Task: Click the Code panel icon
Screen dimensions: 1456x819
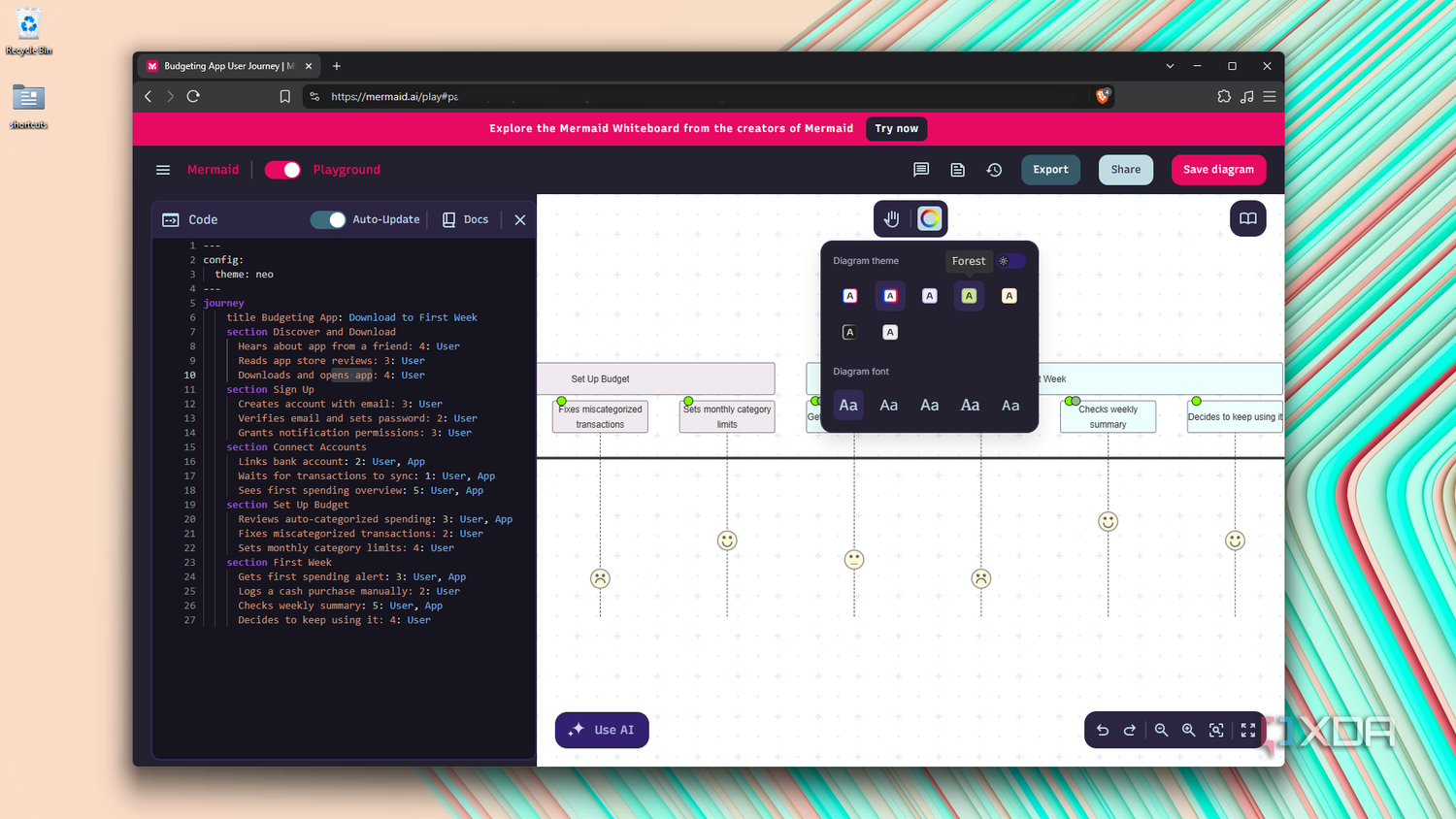Action: tap(171, 220)
